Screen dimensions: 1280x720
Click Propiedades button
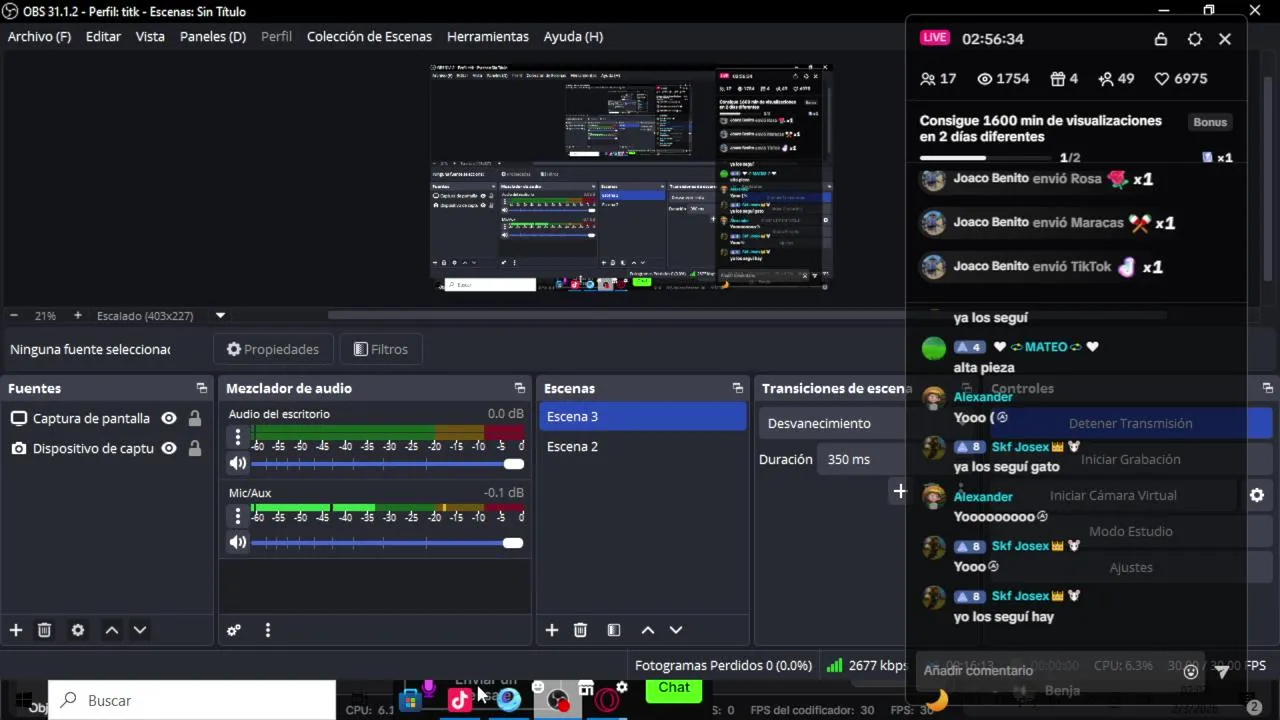(272, 349)
